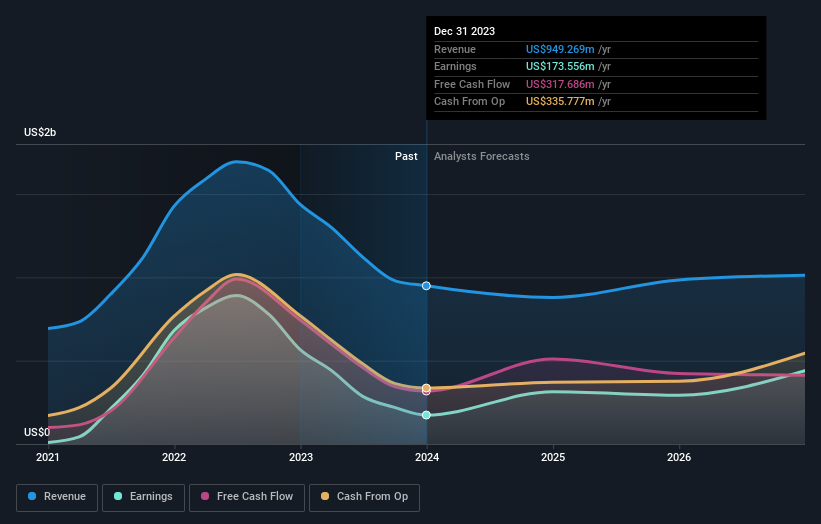The width and height of the screenshot is (821, 524).
Task: Click the US$949.269m revenue value
Action: [560, 49]
